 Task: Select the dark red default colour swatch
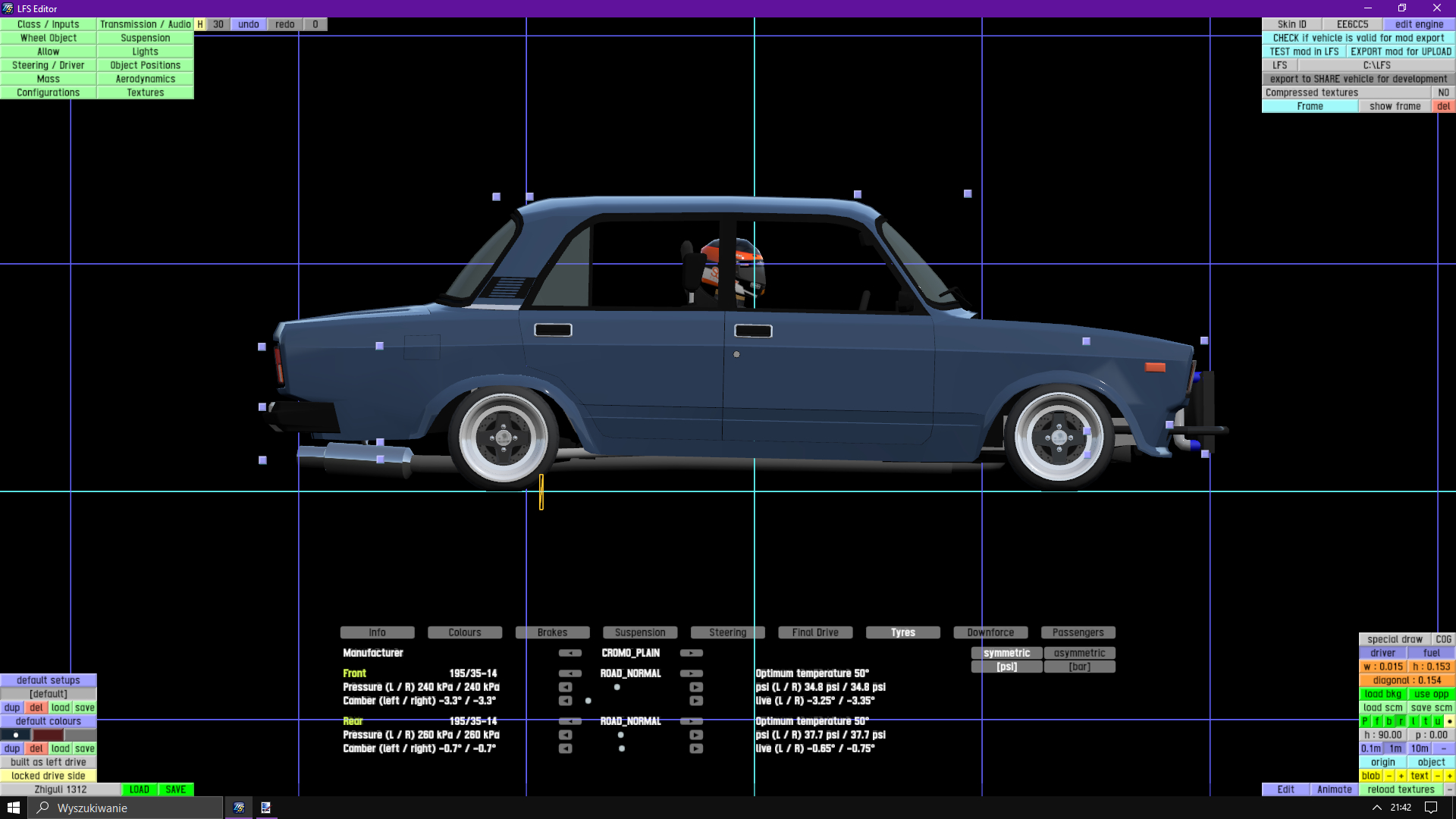click(48, 735)
